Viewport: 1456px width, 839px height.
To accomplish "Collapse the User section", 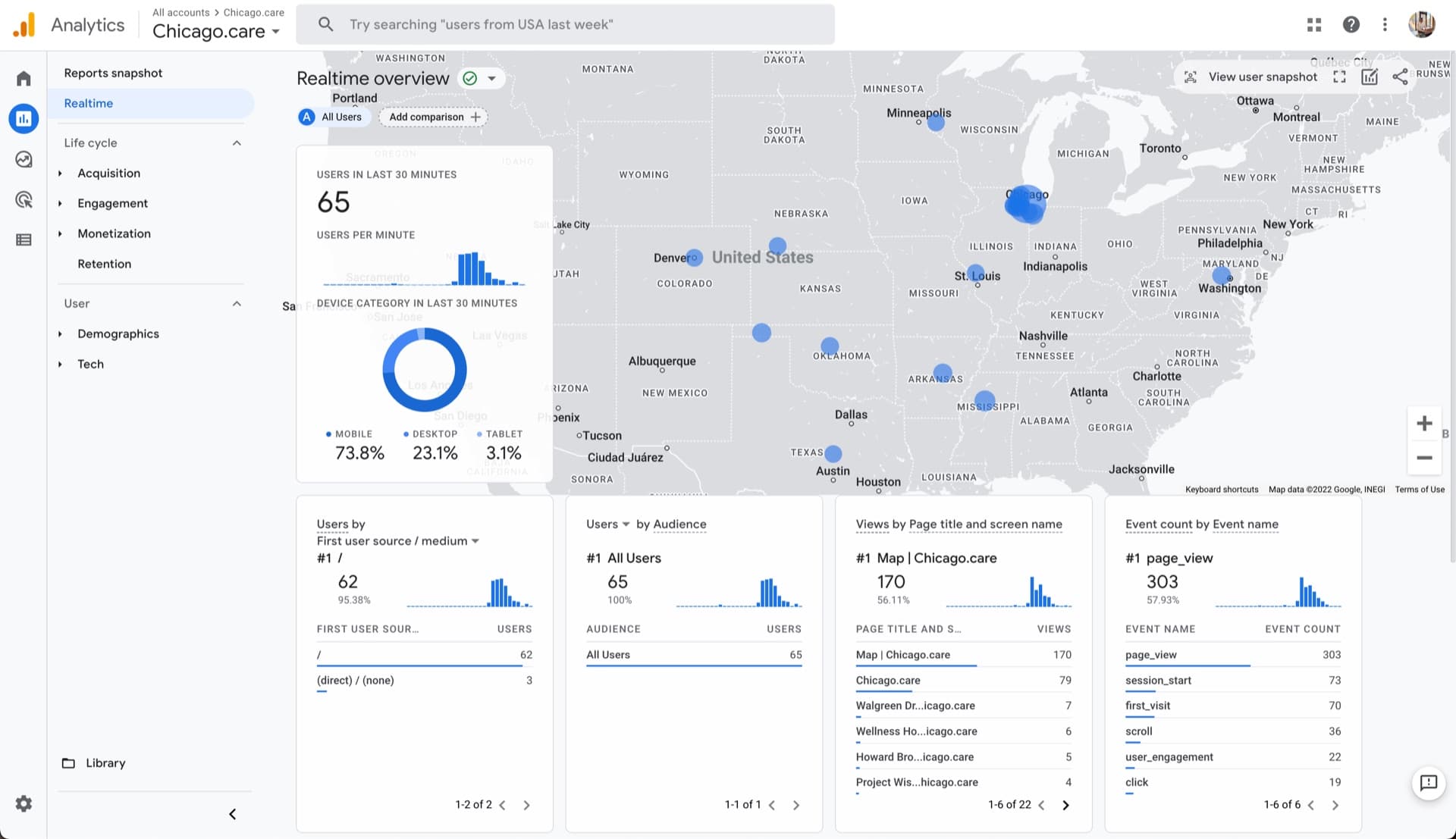I will click(237, 303).
